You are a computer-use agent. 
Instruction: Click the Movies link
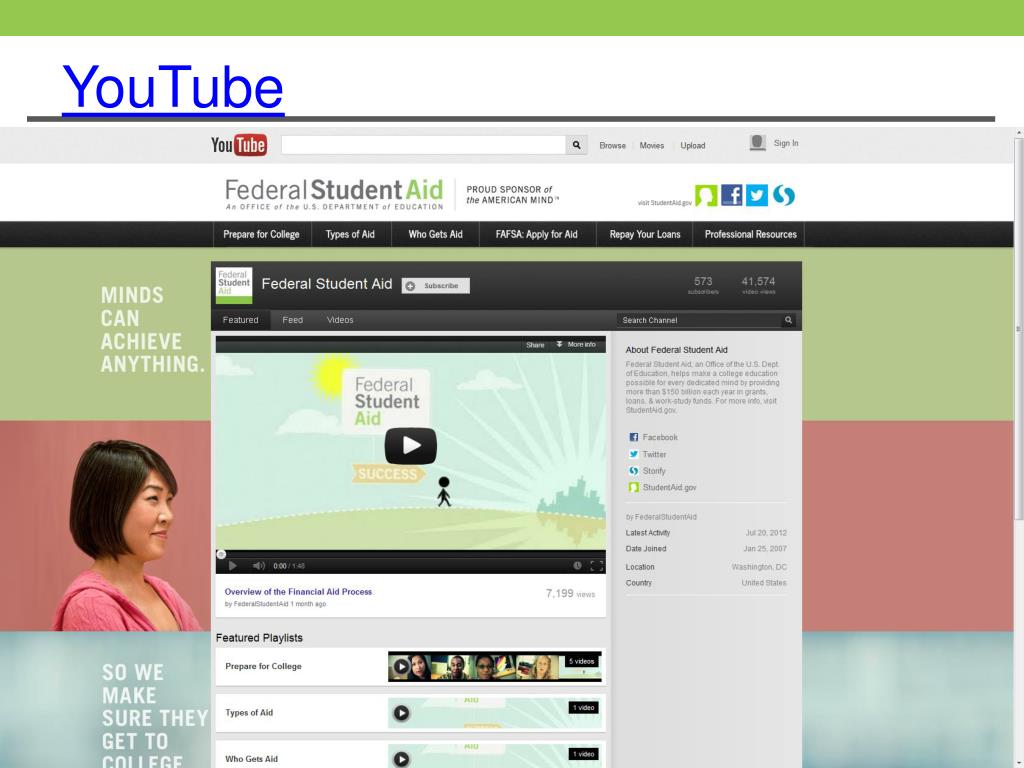652,146
